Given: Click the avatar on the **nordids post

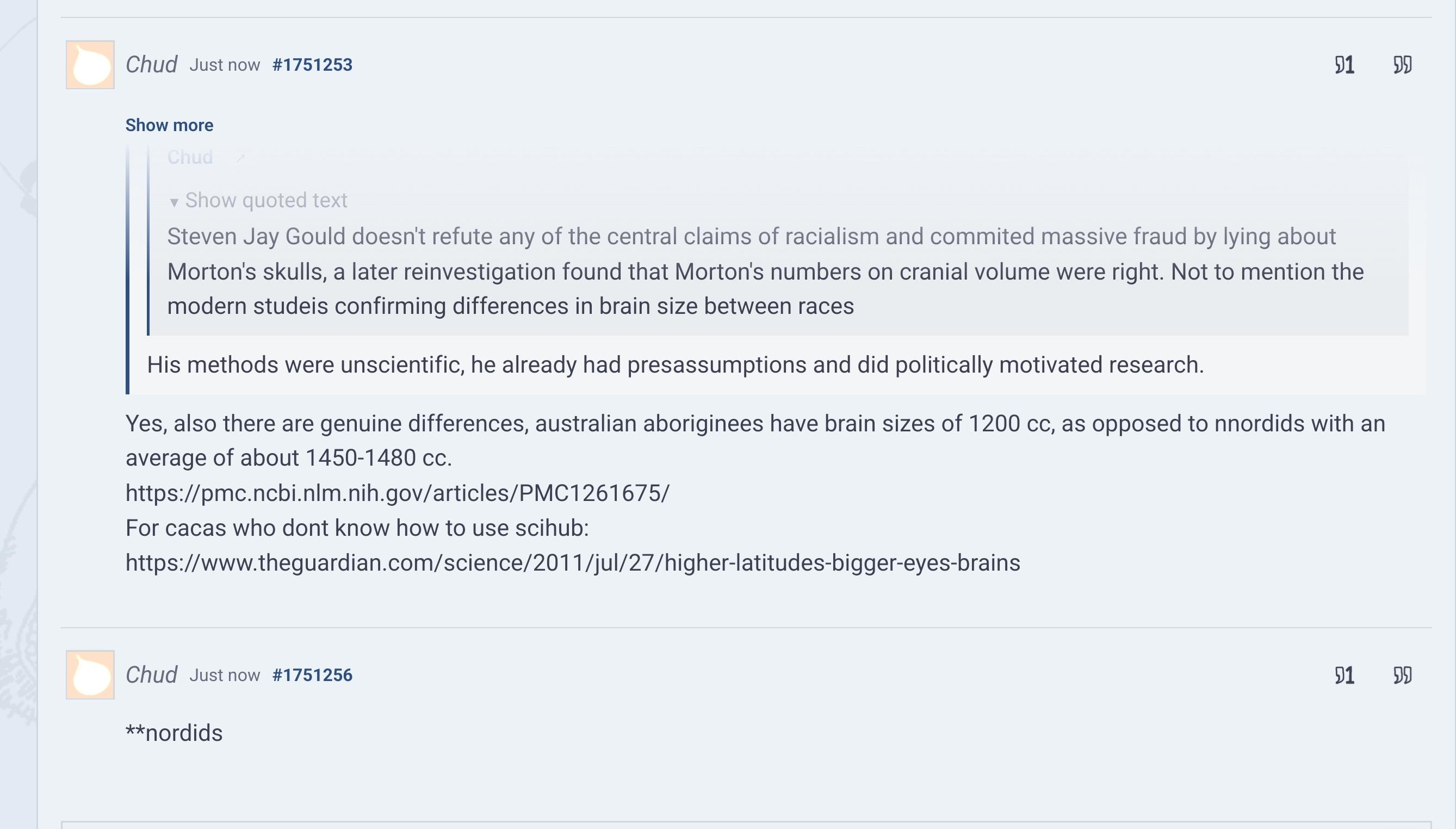Looking at the screenshot, I should click(90, 675).
